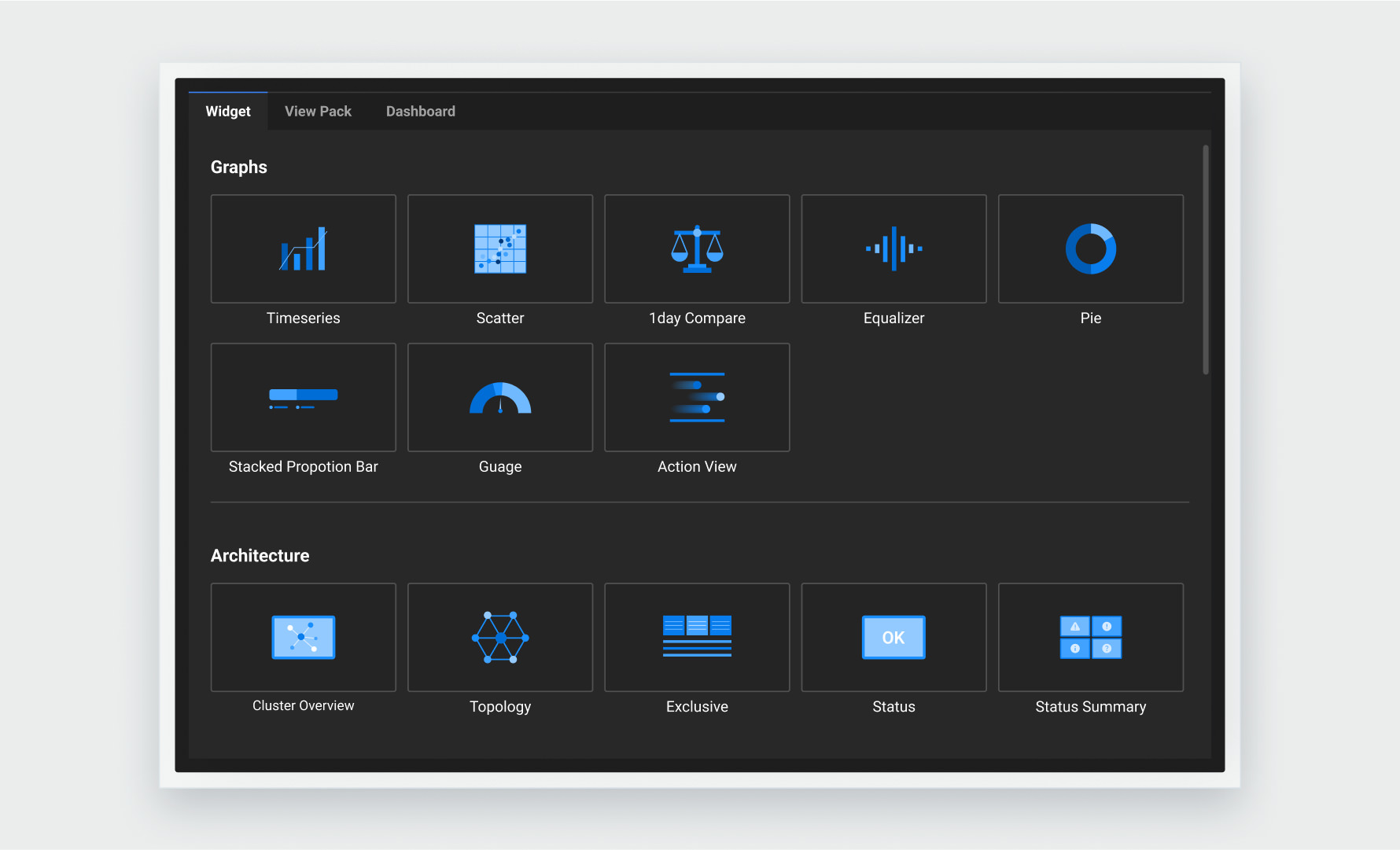The image size is (1400, 850).
Task: Select the Equalizer waveform icon
Action: pos(893,249)
